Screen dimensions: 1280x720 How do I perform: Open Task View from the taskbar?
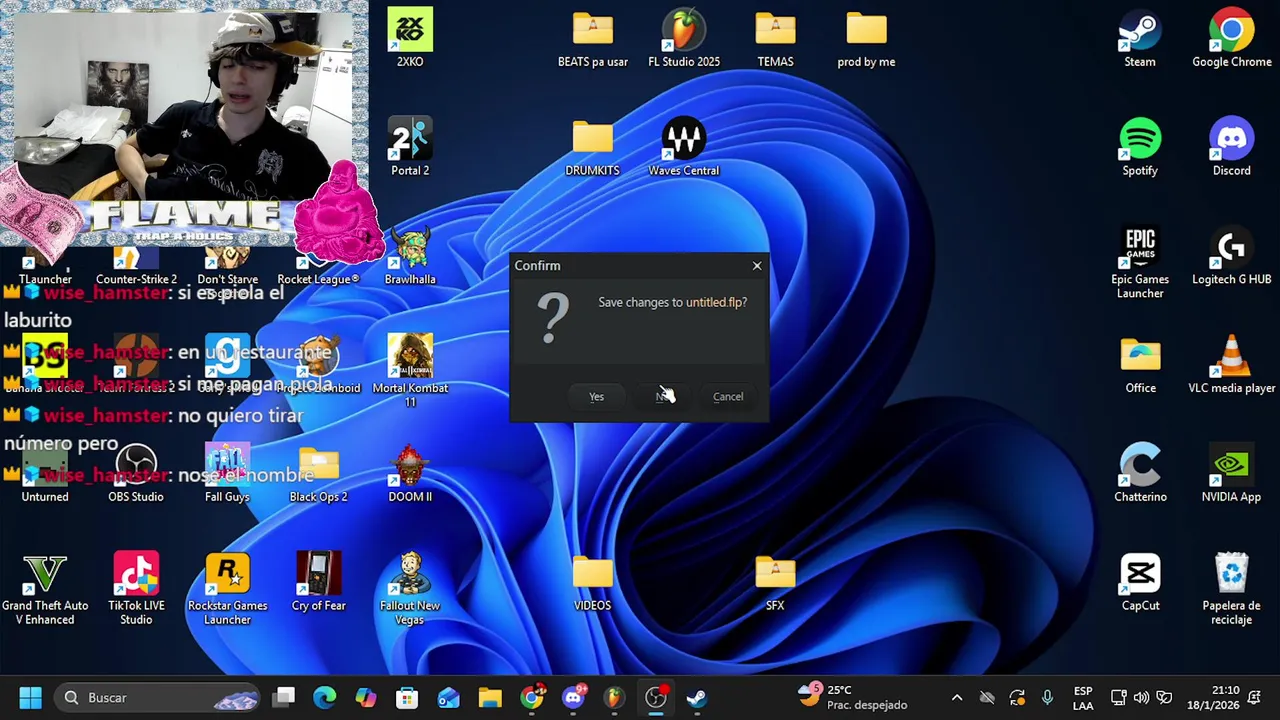tap(285, 698)
